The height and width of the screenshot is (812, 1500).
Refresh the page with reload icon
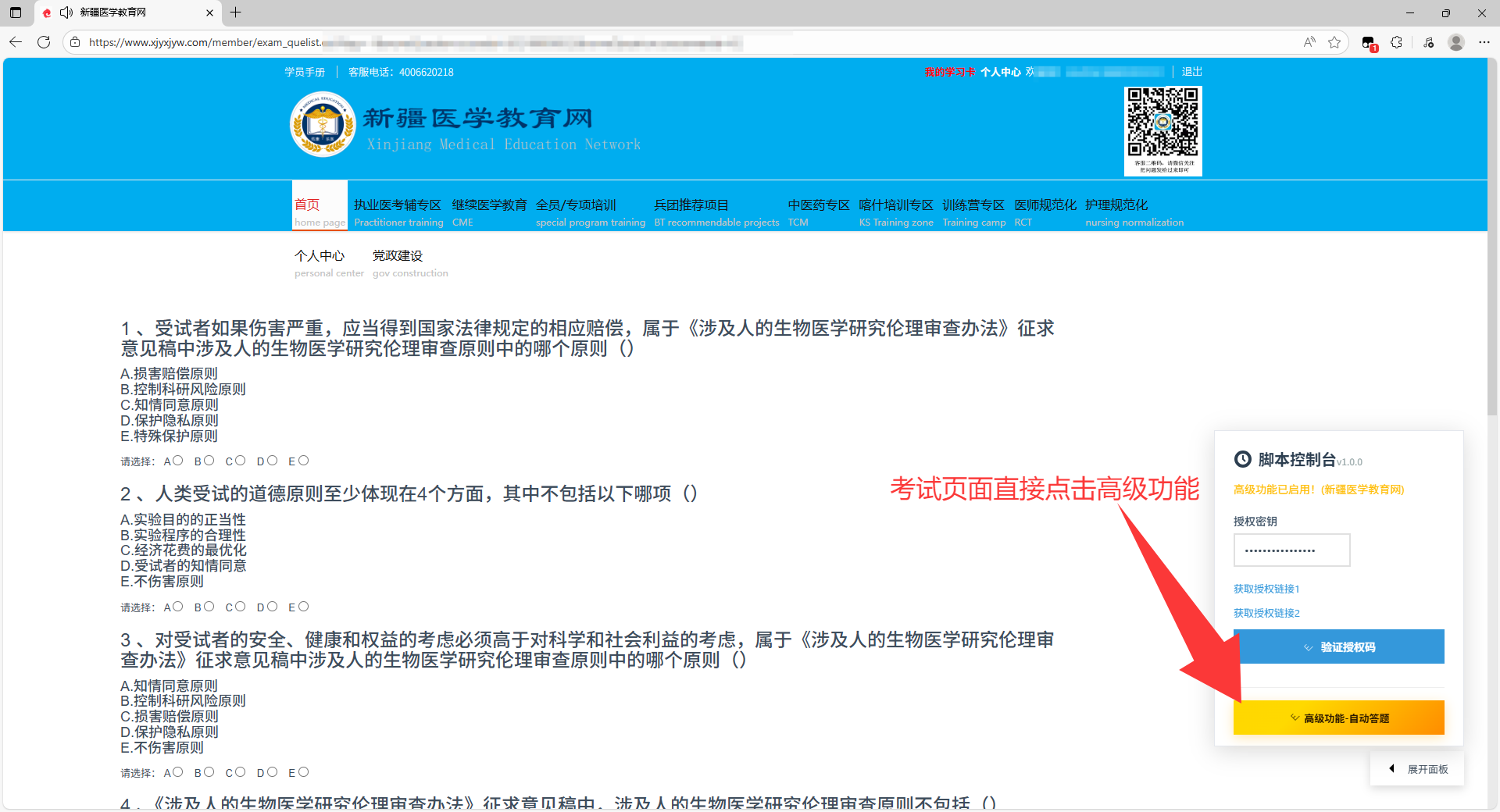44,42
